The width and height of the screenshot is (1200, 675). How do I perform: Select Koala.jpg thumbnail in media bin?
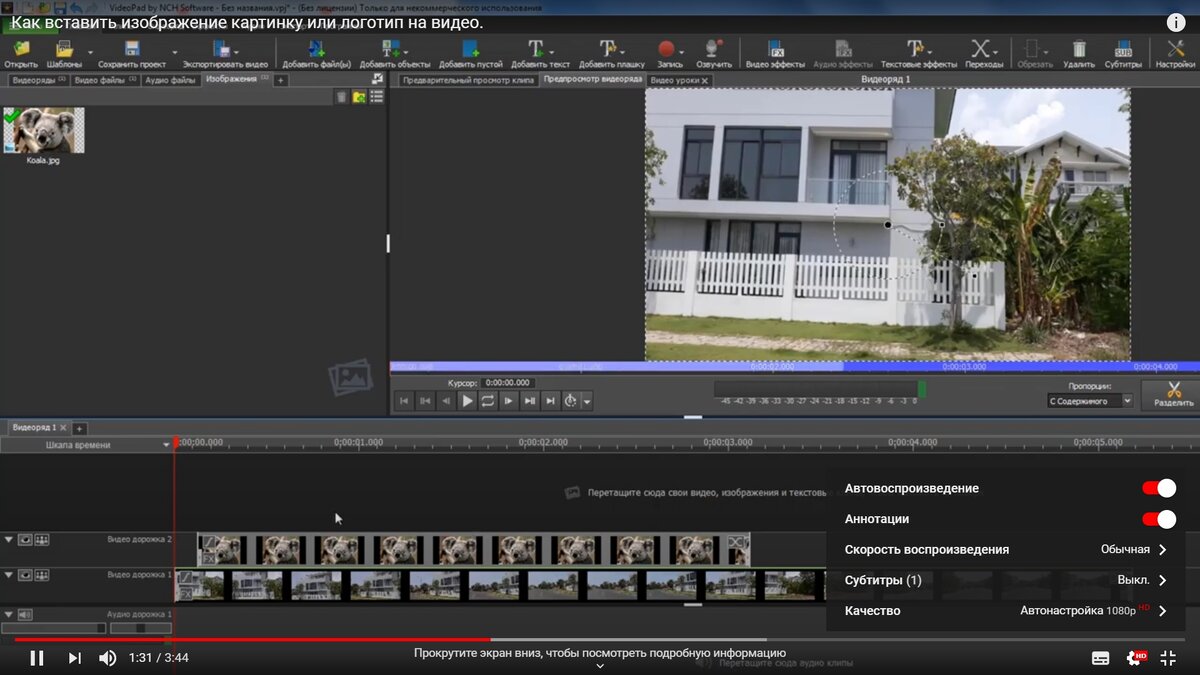click(x=44, y=131)
